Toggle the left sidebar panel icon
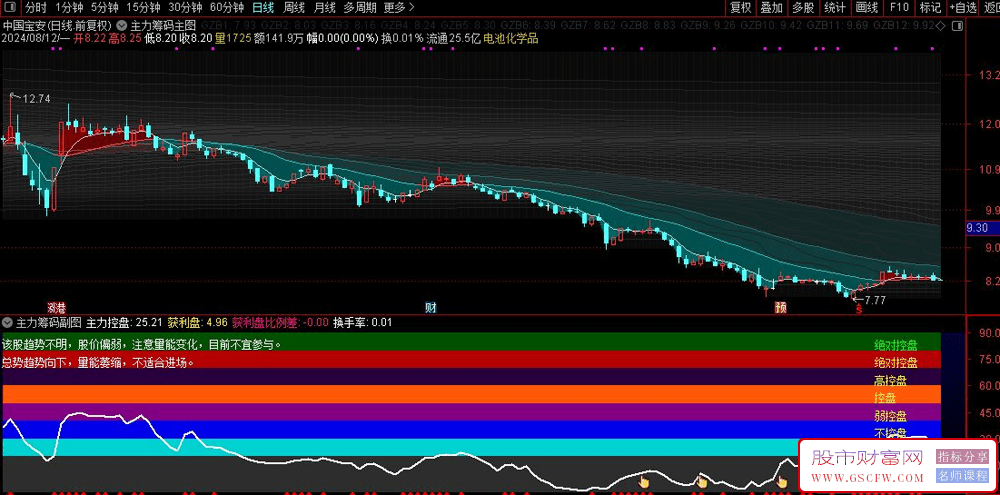This screenshot has width=1000, height=495. click(x=11, y=8)
